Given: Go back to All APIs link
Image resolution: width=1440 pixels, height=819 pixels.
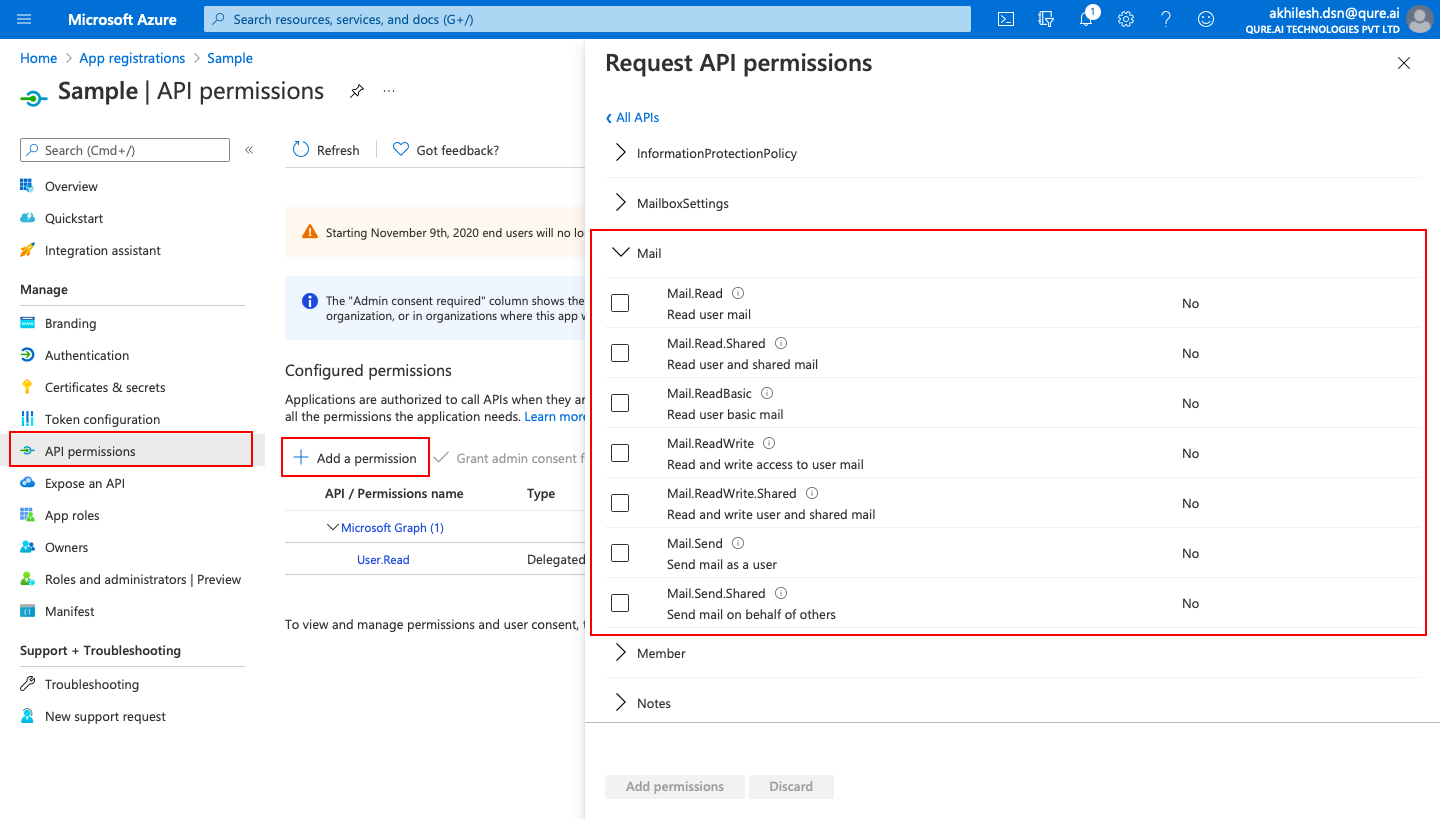Looking at the screenshot, I should (x=633, y=117).
